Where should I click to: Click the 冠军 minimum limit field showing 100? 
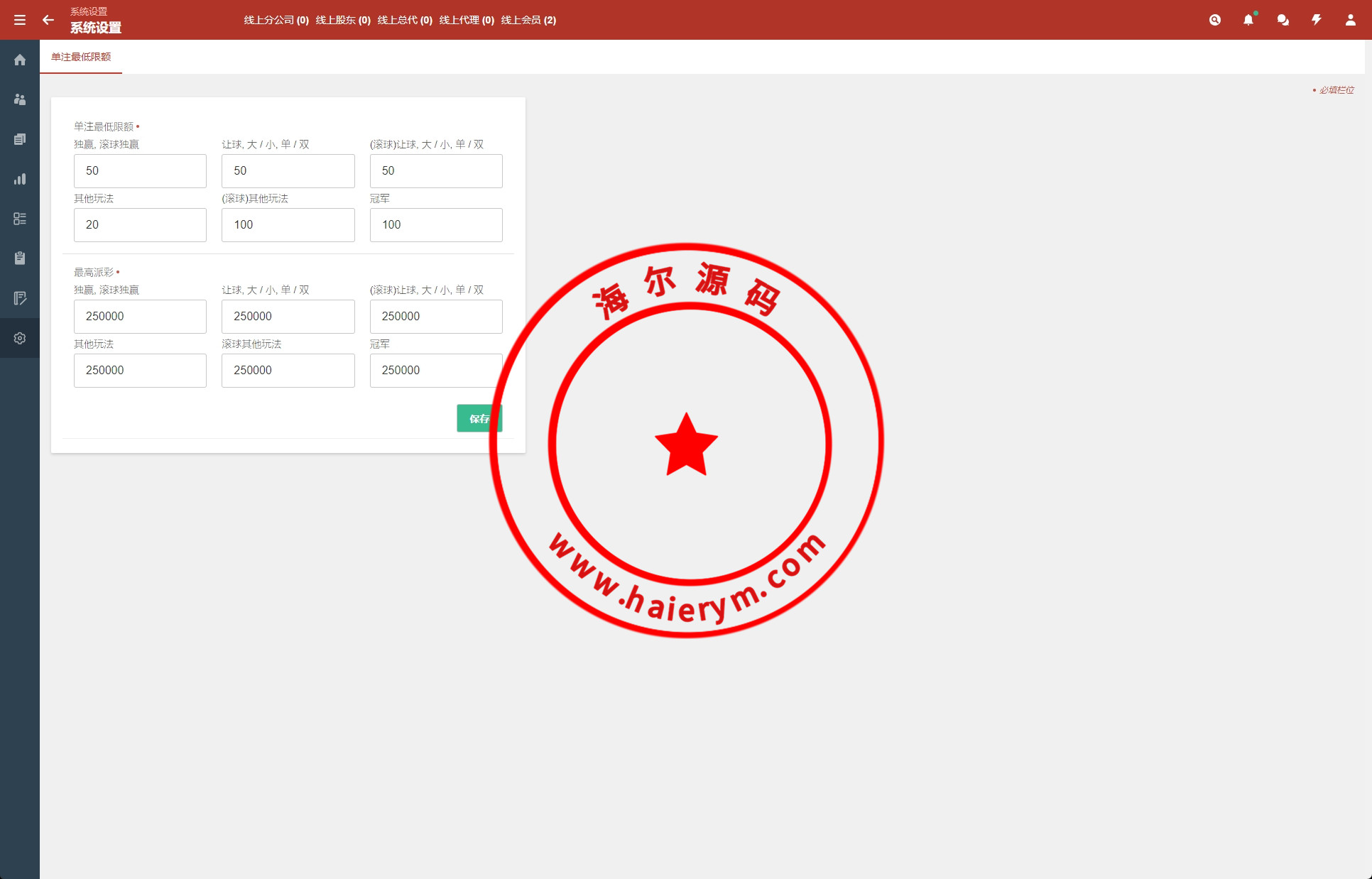[436, 225]
